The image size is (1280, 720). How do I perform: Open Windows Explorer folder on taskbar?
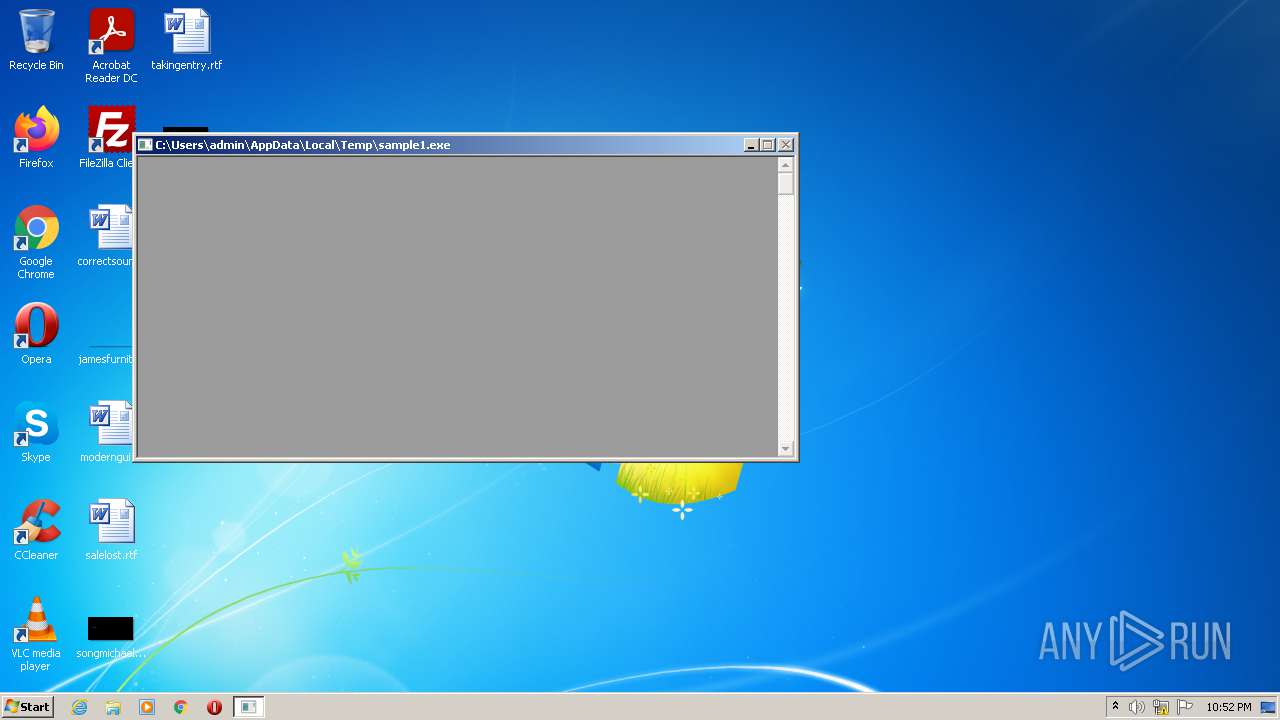tap(113, 707)
